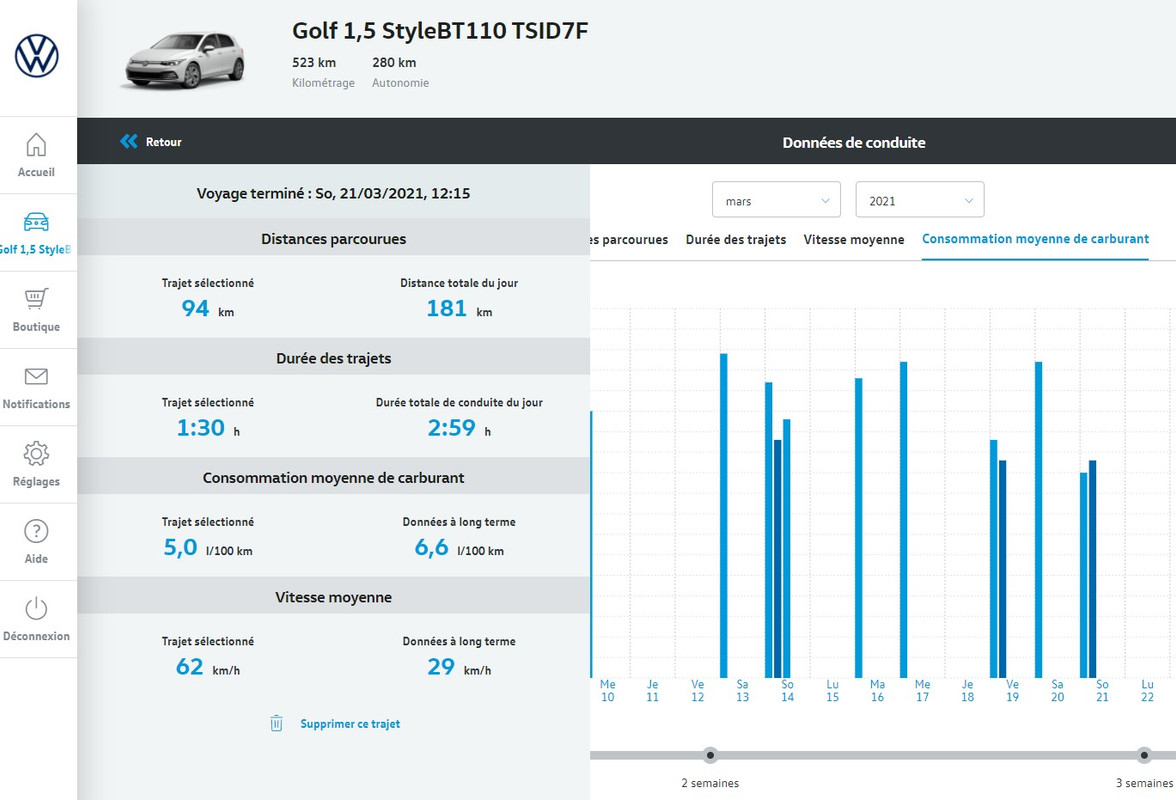1176x800 pixels.
Task: Select Consommation moyenne de carburant tab
Action: pyautogui.click(x=1035, y=238)
